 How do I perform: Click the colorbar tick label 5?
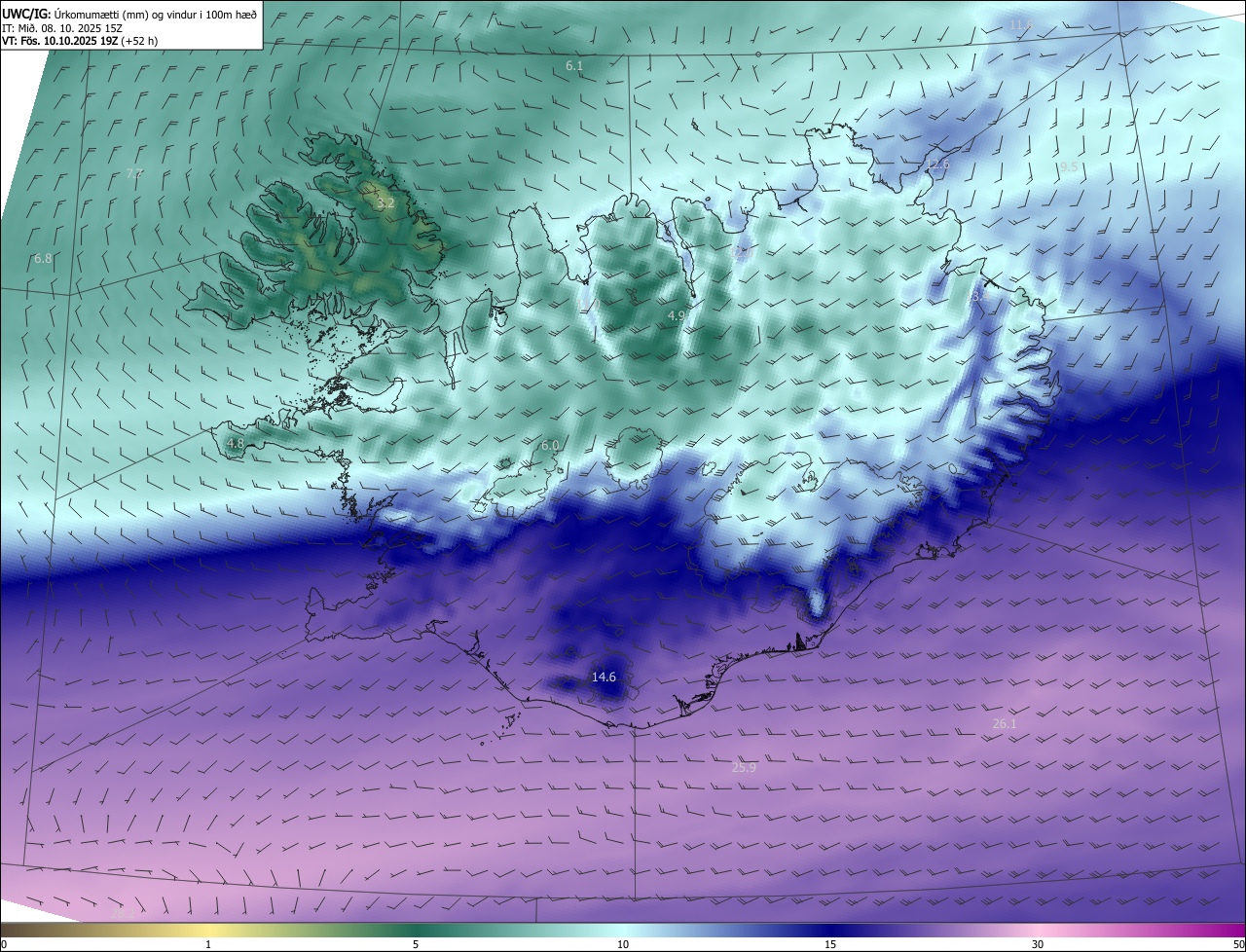point(416,944)
